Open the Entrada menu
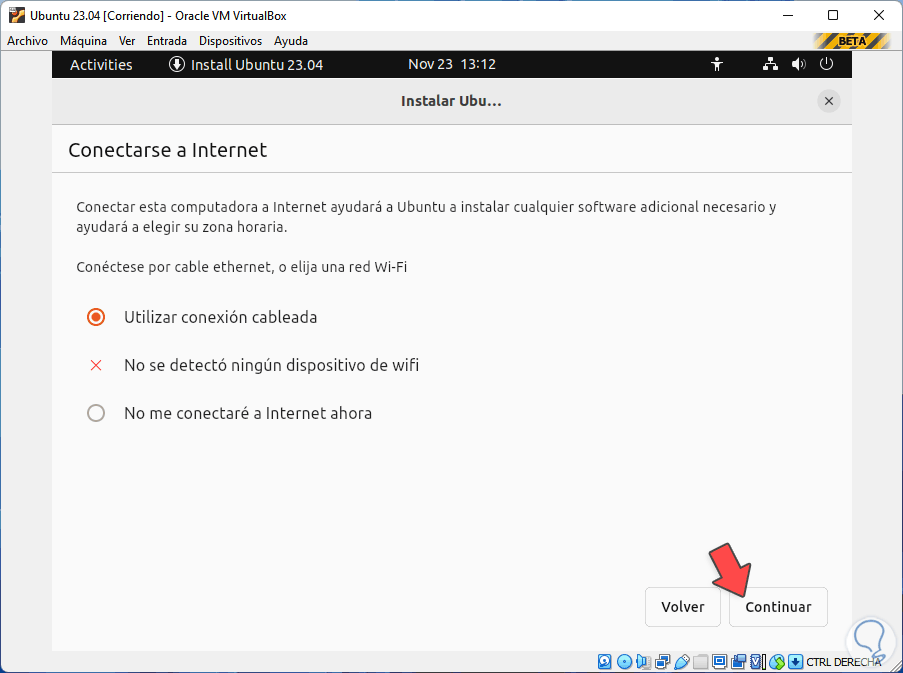 [166, 41]
